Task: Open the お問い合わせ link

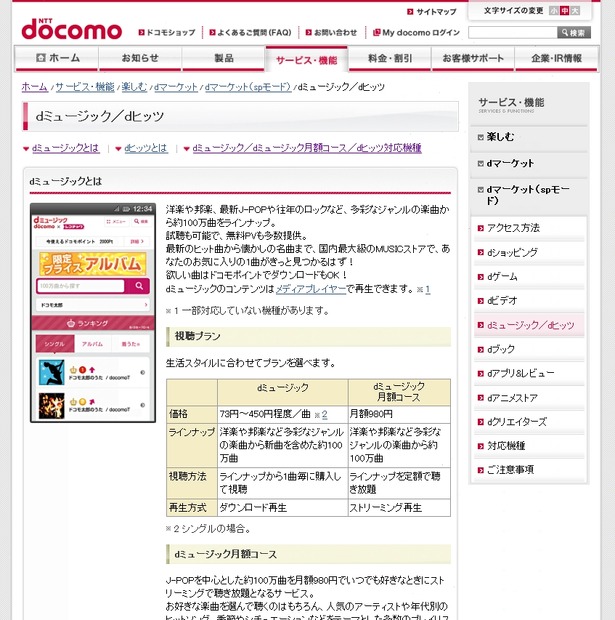Action: (x=335, y=32)
